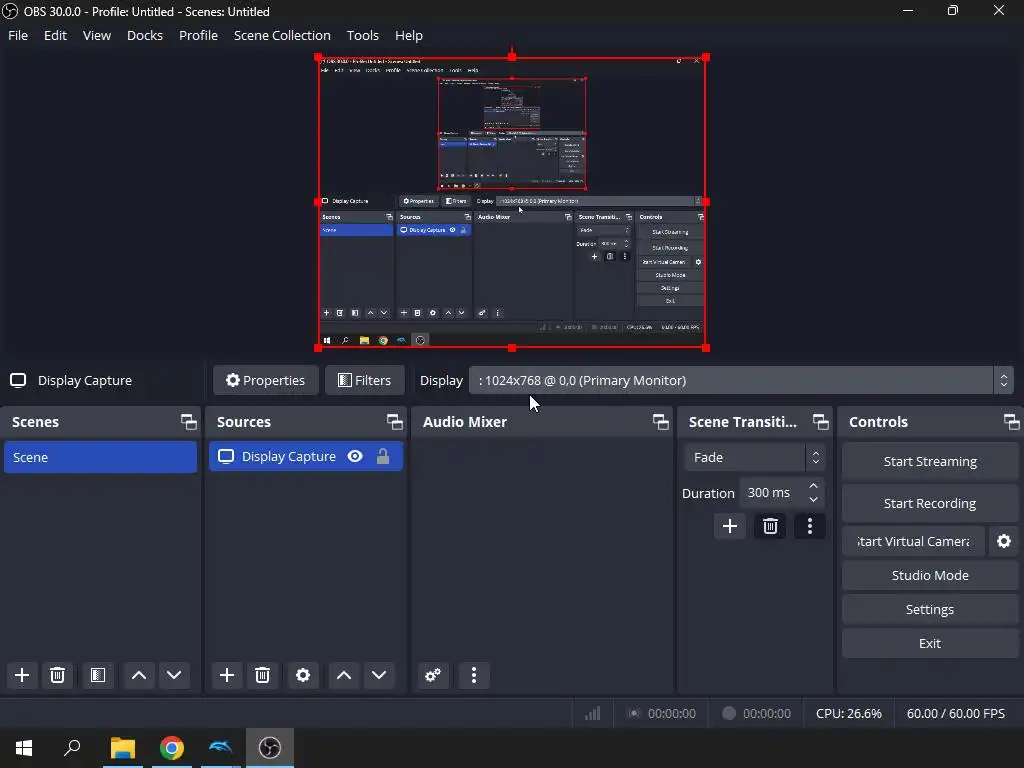Open the Tools menu
The width and height of the screenshot is (1024, 768).
(362, 35)
